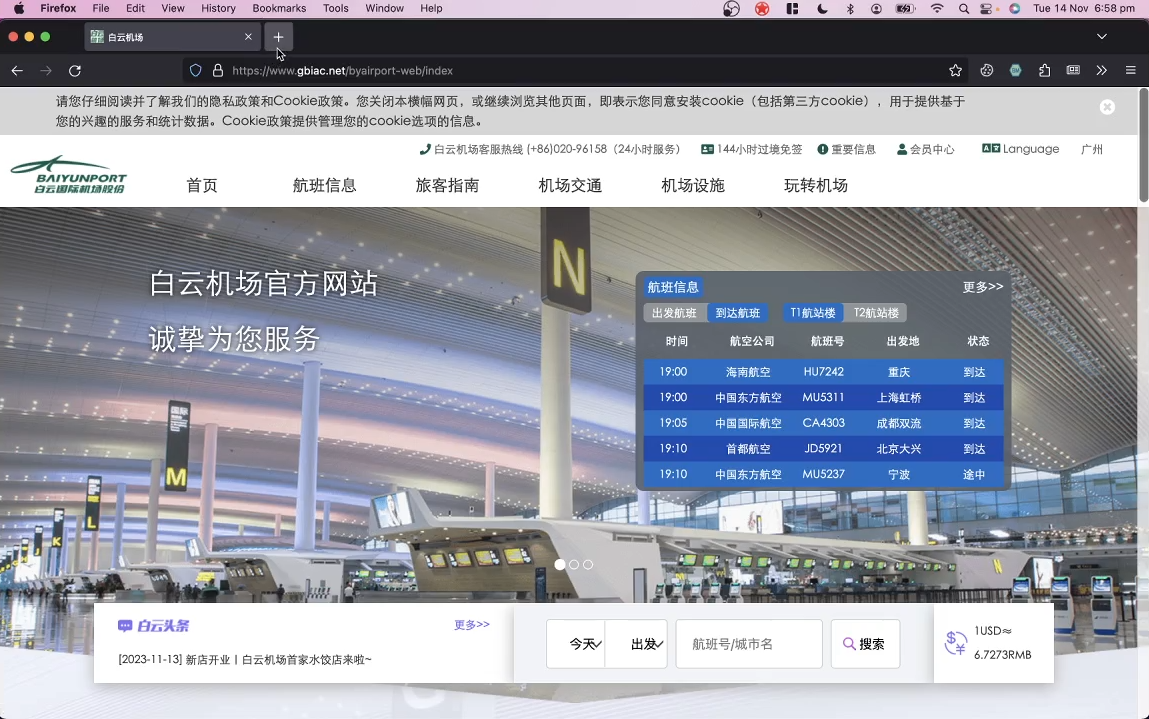Expand the 出发 direction dropdown
The image size is (1149, 719).
coord(646,644)
